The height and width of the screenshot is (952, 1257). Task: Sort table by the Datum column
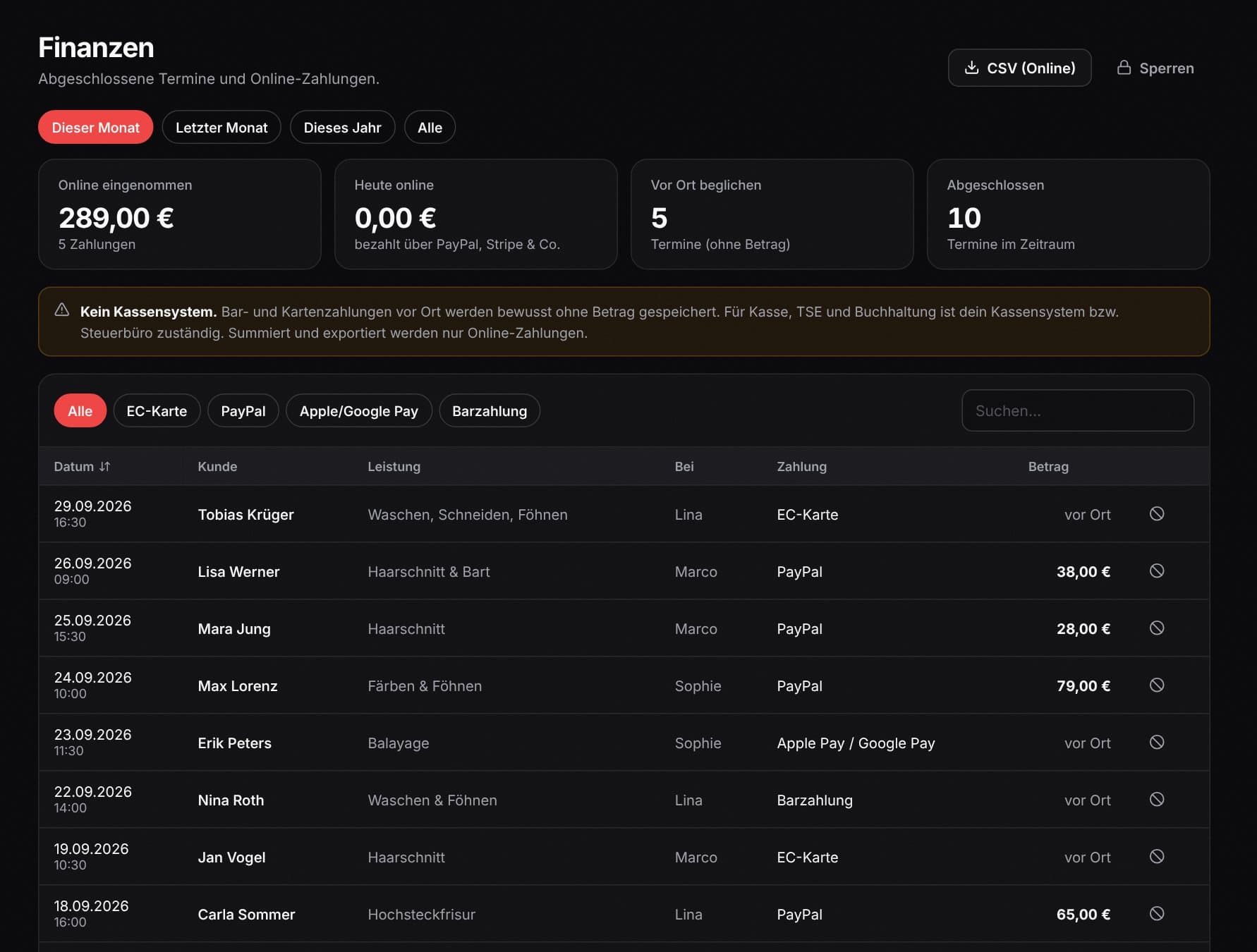(82, 466)
